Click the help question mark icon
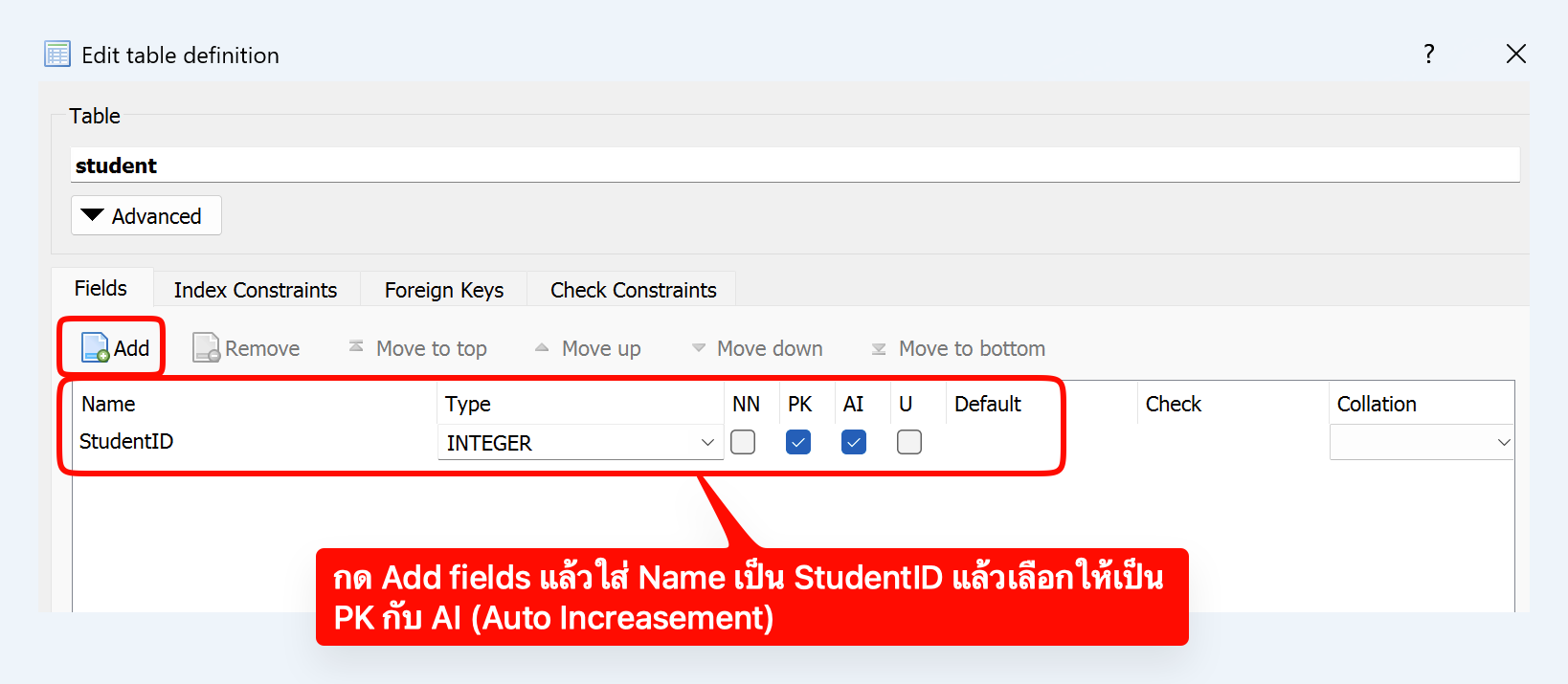 (1428, 55)
